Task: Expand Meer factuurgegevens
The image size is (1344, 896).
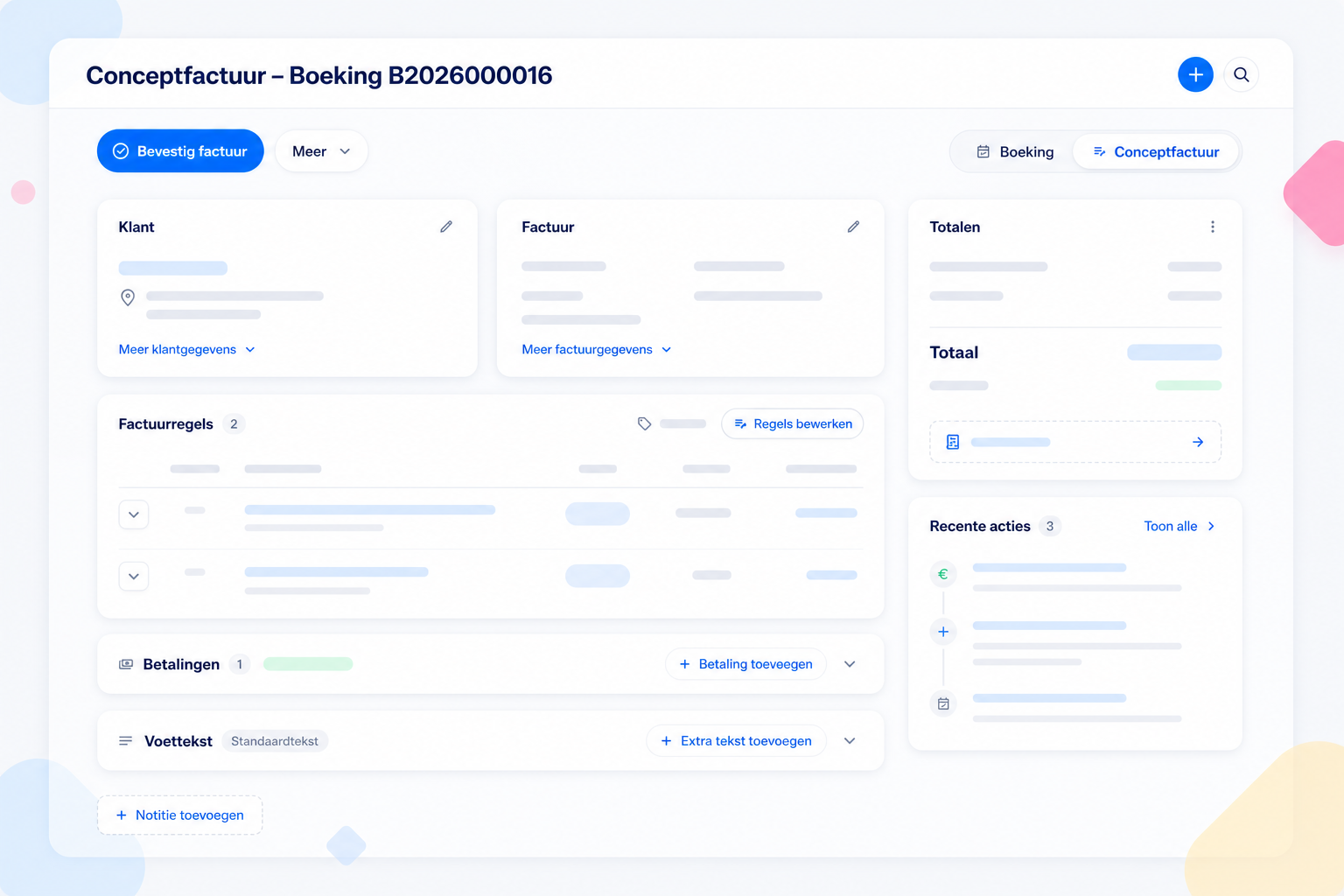Action: (597, 349)
